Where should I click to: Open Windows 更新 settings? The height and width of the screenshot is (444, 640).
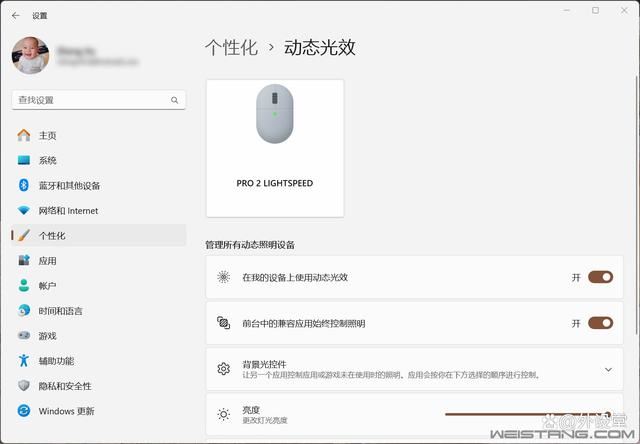pyautogui.click(x=99, y=411)
